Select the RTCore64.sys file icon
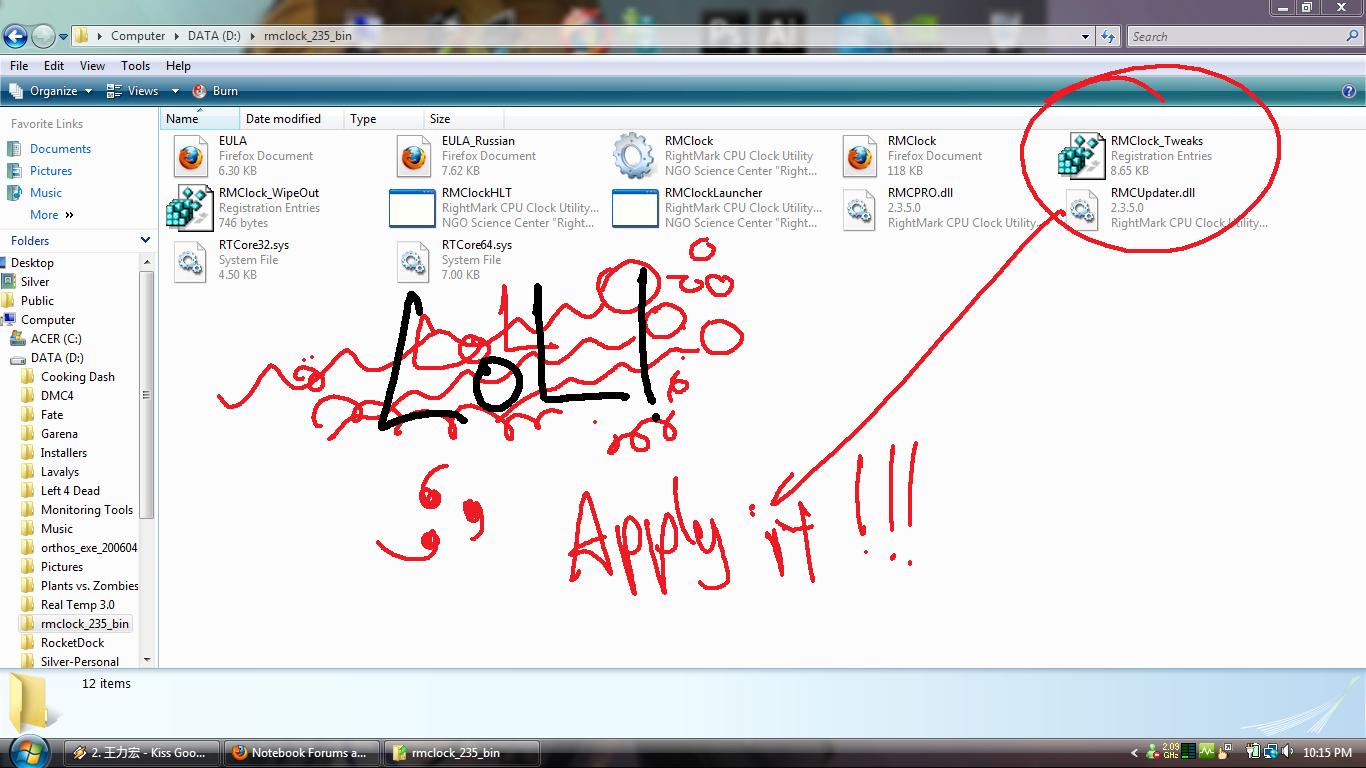The height and width of the screenshot is (768, 1366). pos(413,261)
